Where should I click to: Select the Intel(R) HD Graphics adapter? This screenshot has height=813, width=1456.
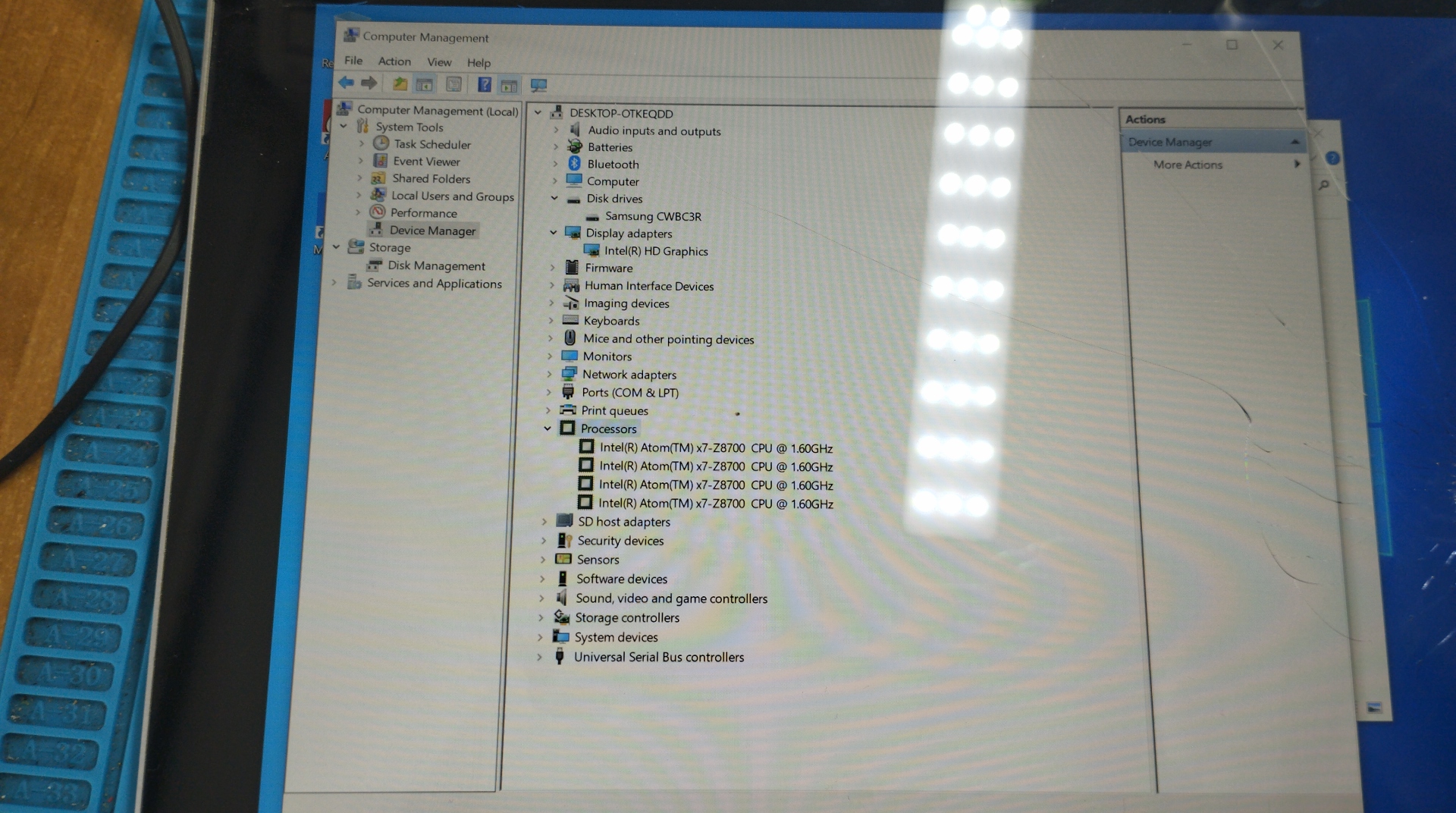[656, 251]
